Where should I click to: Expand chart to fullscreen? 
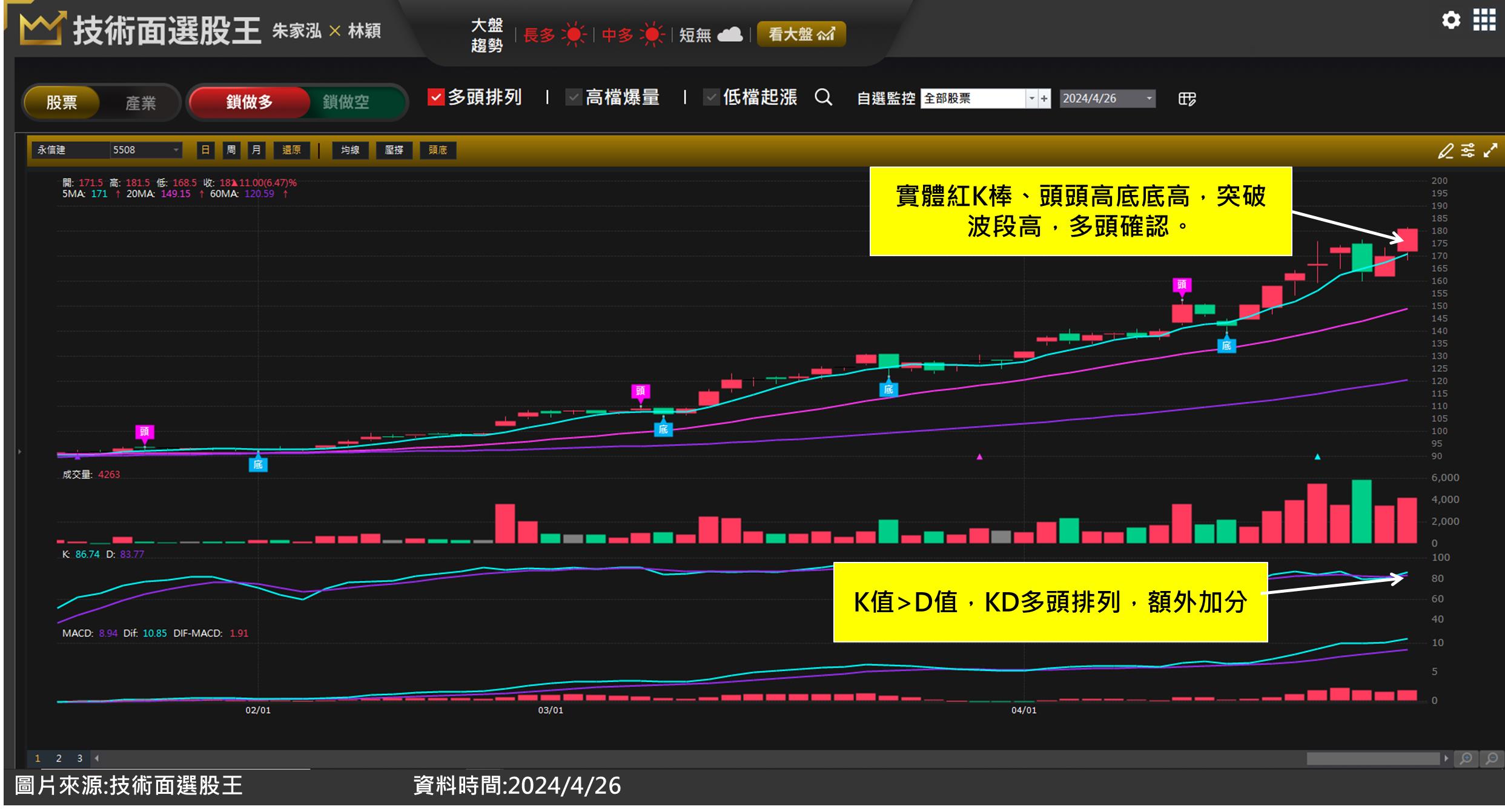[x=1490, y=150]
